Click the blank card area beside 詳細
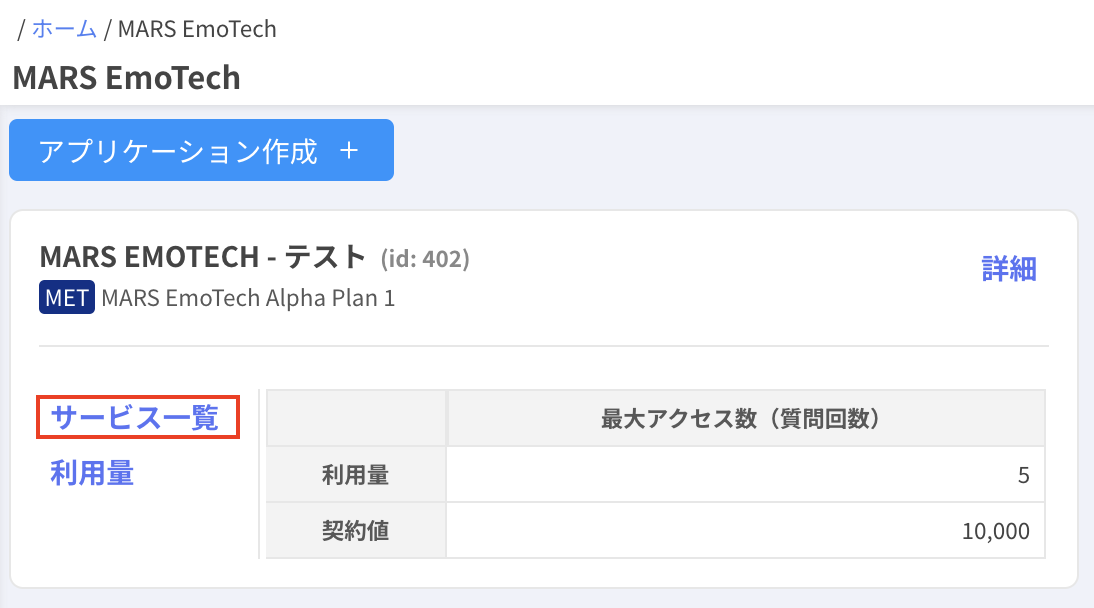The width and height of the screenshot is (1094, 608). tap(720, 270)
